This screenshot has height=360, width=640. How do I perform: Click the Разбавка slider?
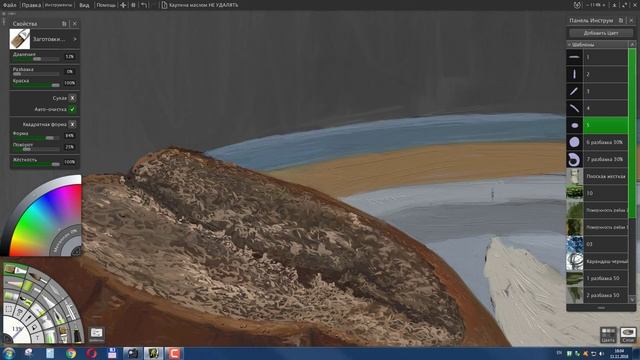click(36, 74)
